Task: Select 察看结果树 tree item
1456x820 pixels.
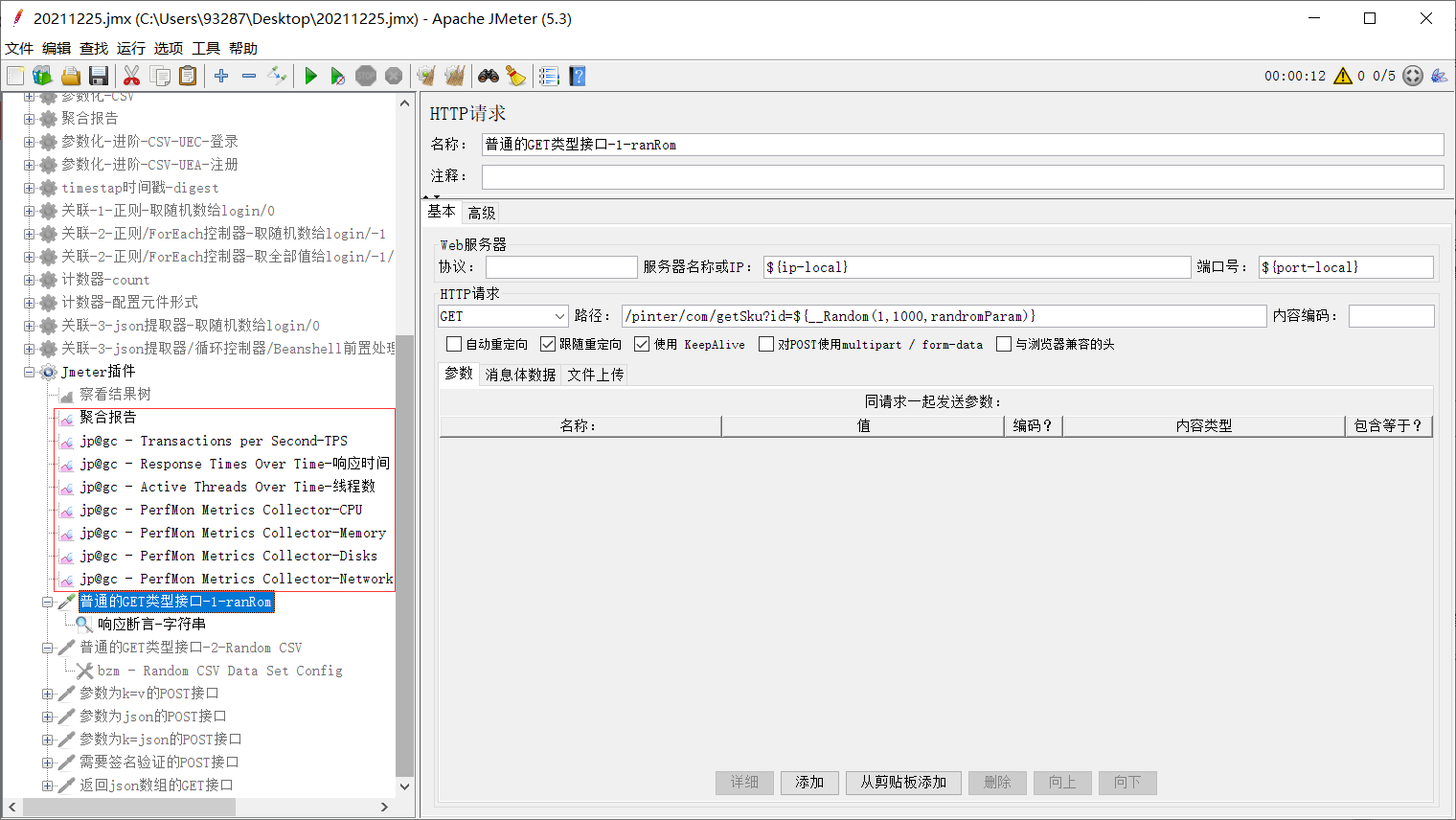Action: (115, 394)
